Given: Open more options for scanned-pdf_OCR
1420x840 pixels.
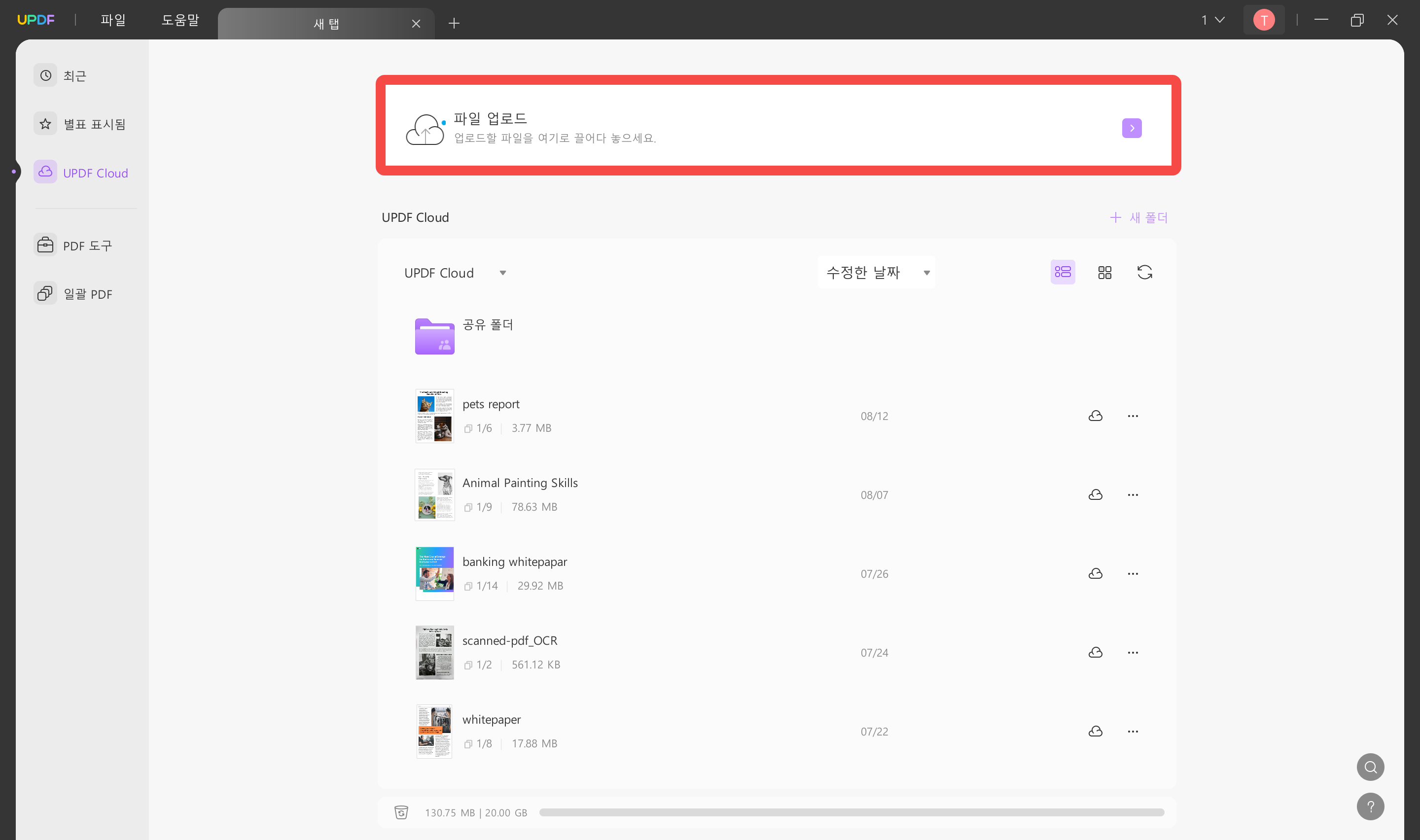Looking at the screenshot, I should tap(1133, 653).
